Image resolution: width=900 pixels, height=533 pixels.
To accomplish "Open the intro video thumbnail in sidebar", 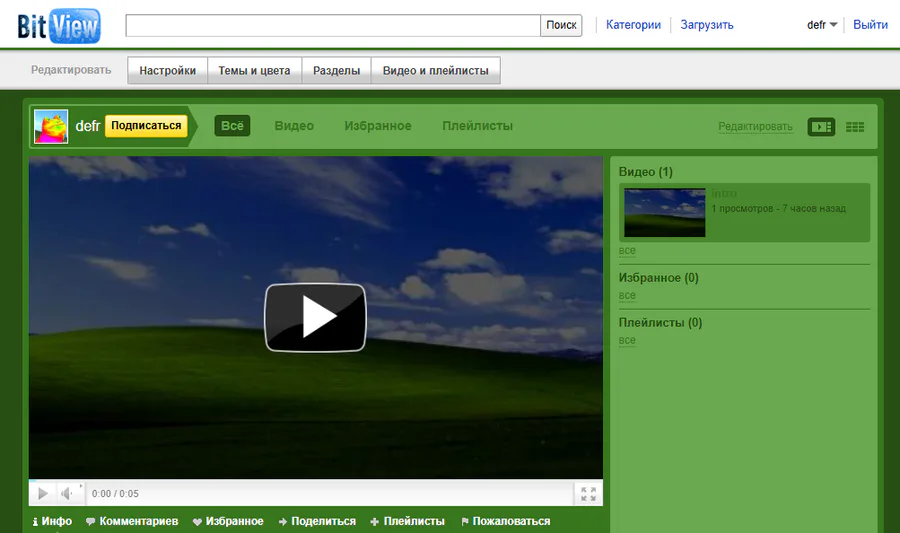I will [665, 213].
